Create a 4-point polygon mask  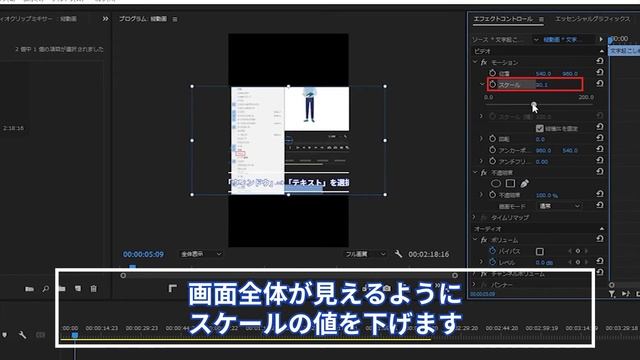point(510,184)
